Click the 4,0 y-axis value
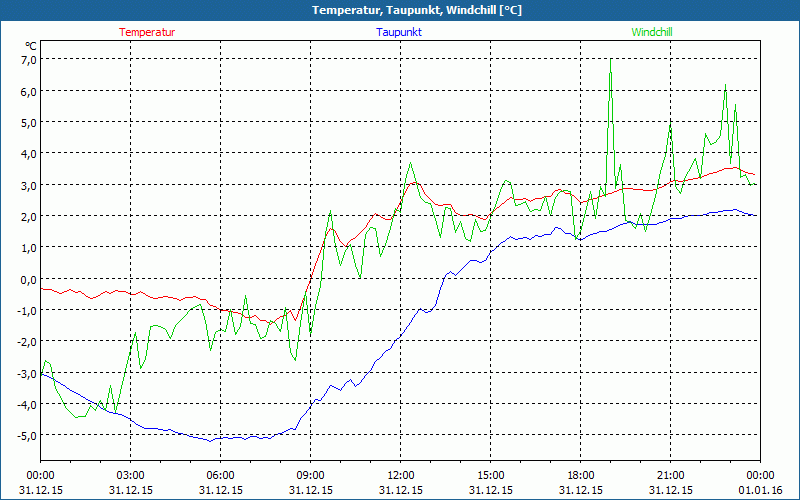Viewport: 800px width, 500px height. [29, 154]
